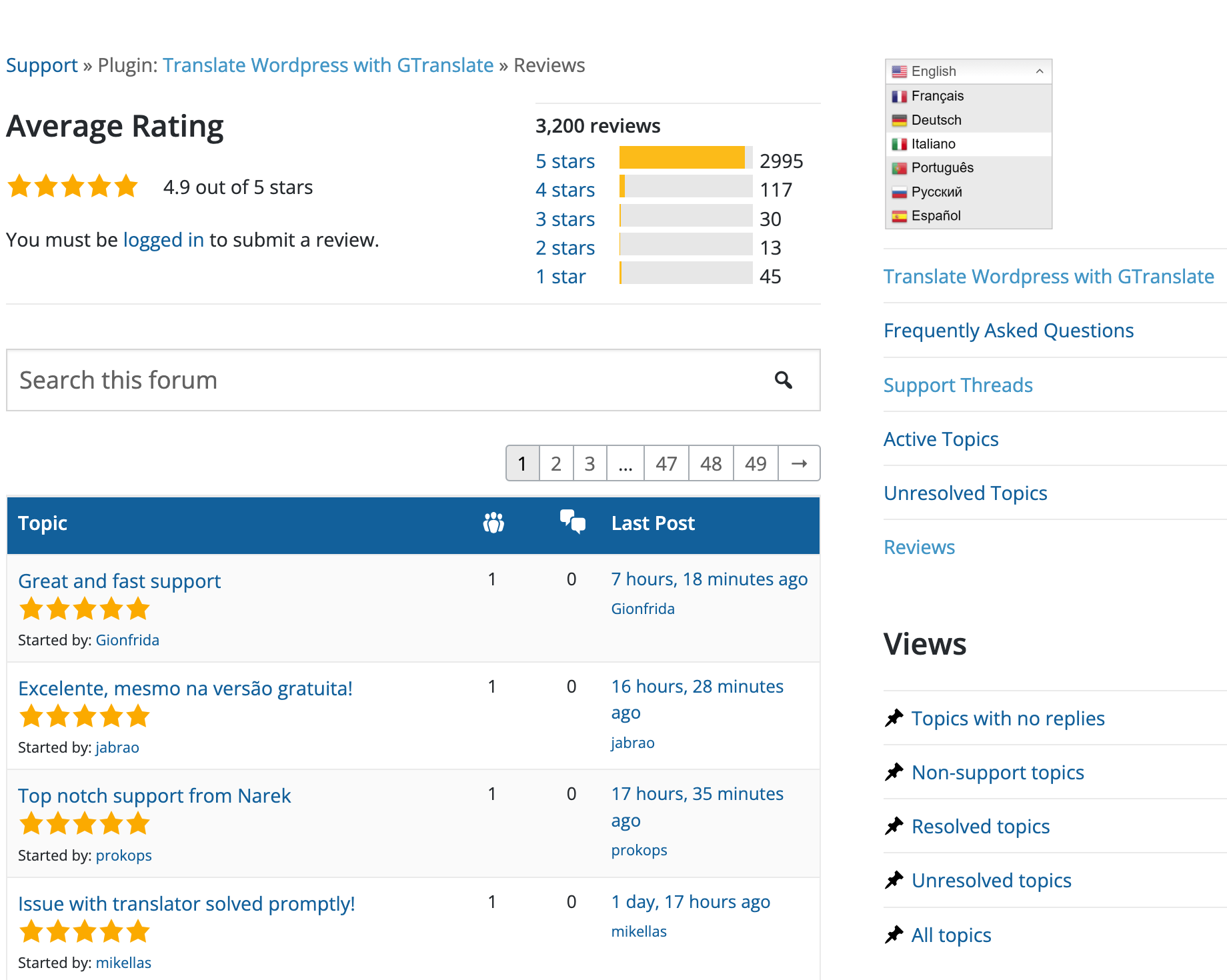Click the Spanish flag icon

point(900,216)
